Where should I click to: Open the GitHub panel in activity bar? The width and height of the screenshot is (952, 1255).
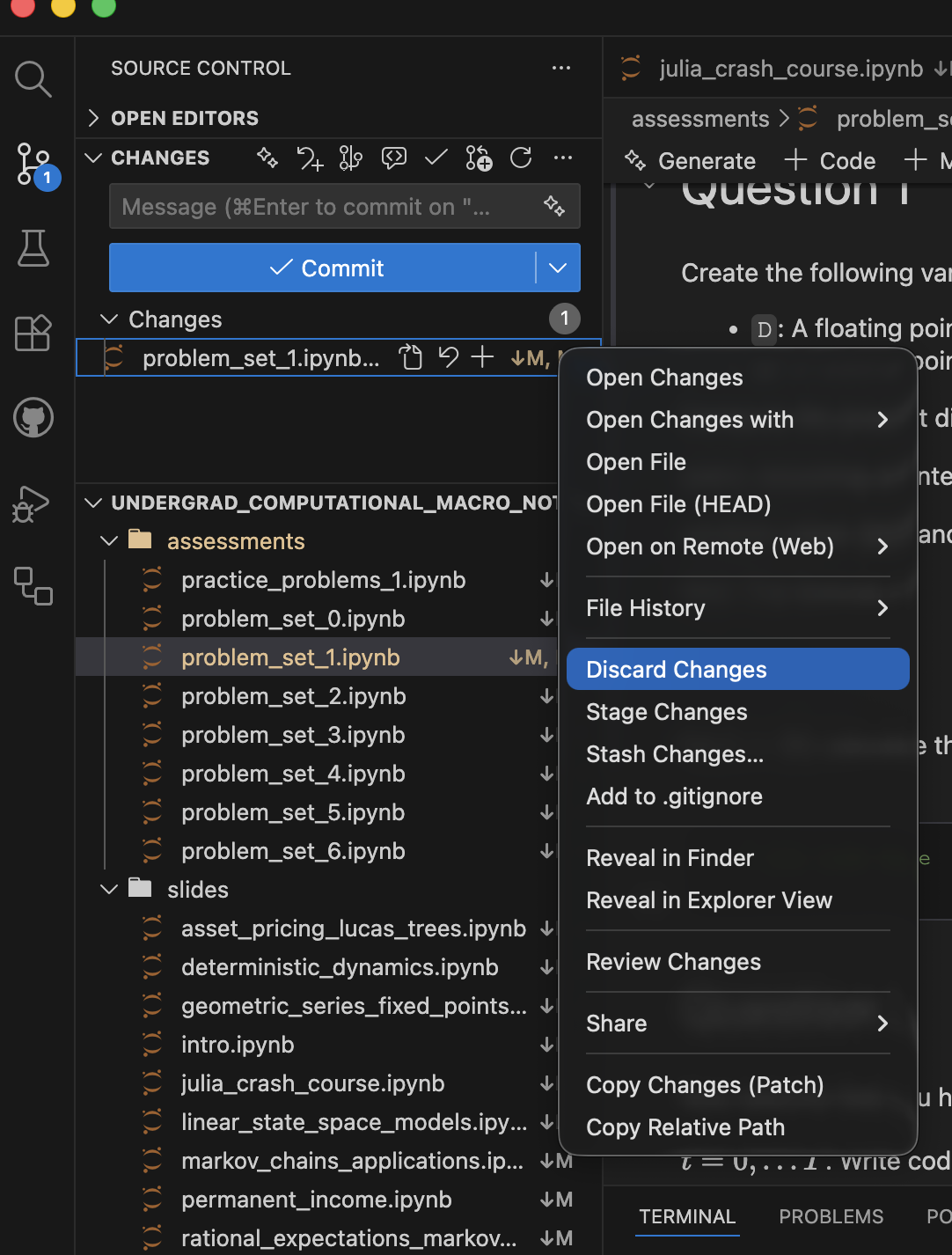point(33,418)
